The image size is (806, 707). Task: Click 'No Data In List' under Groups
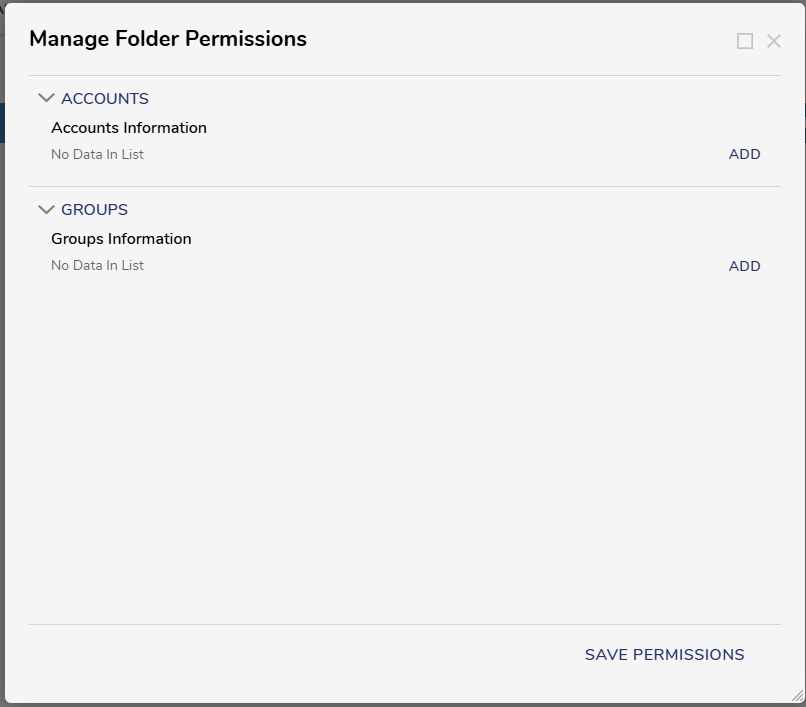click(x=98, y=265)
